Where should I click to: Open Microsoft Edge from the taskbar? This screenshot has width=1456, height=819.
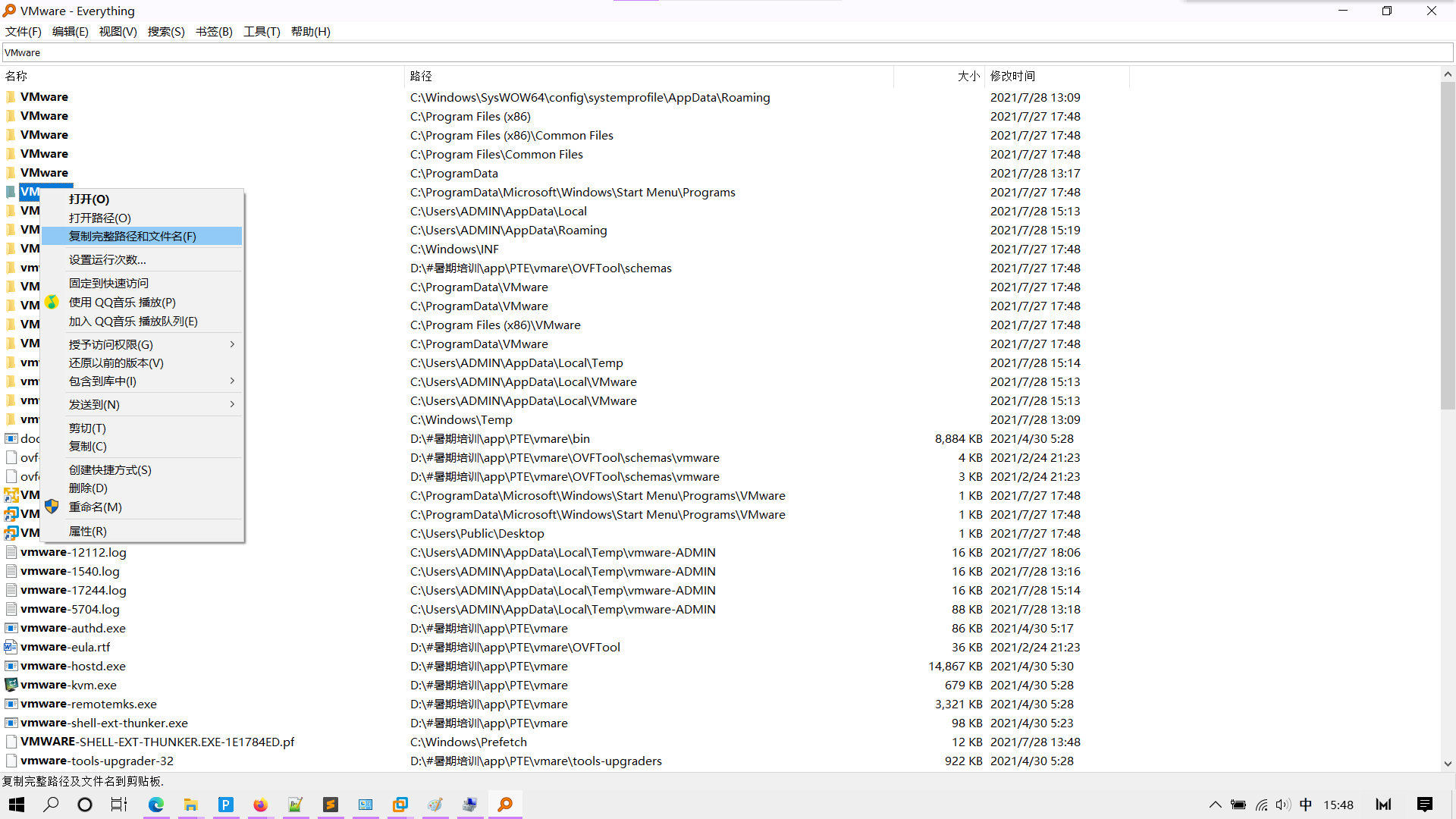156,805
